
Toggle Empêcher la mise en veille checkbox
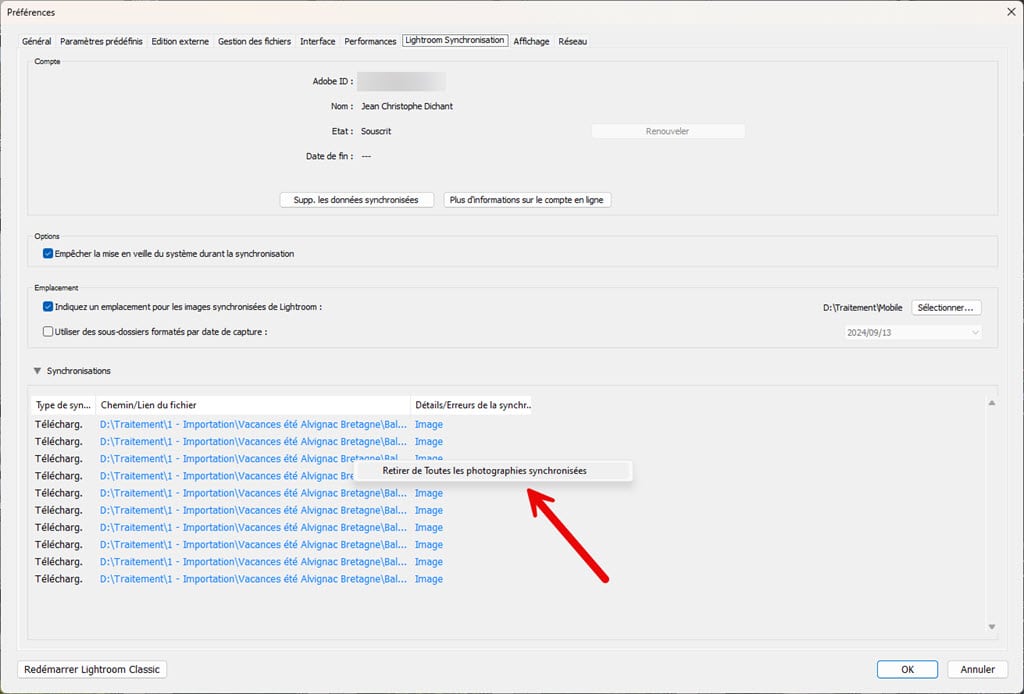(x=48, y=254)
